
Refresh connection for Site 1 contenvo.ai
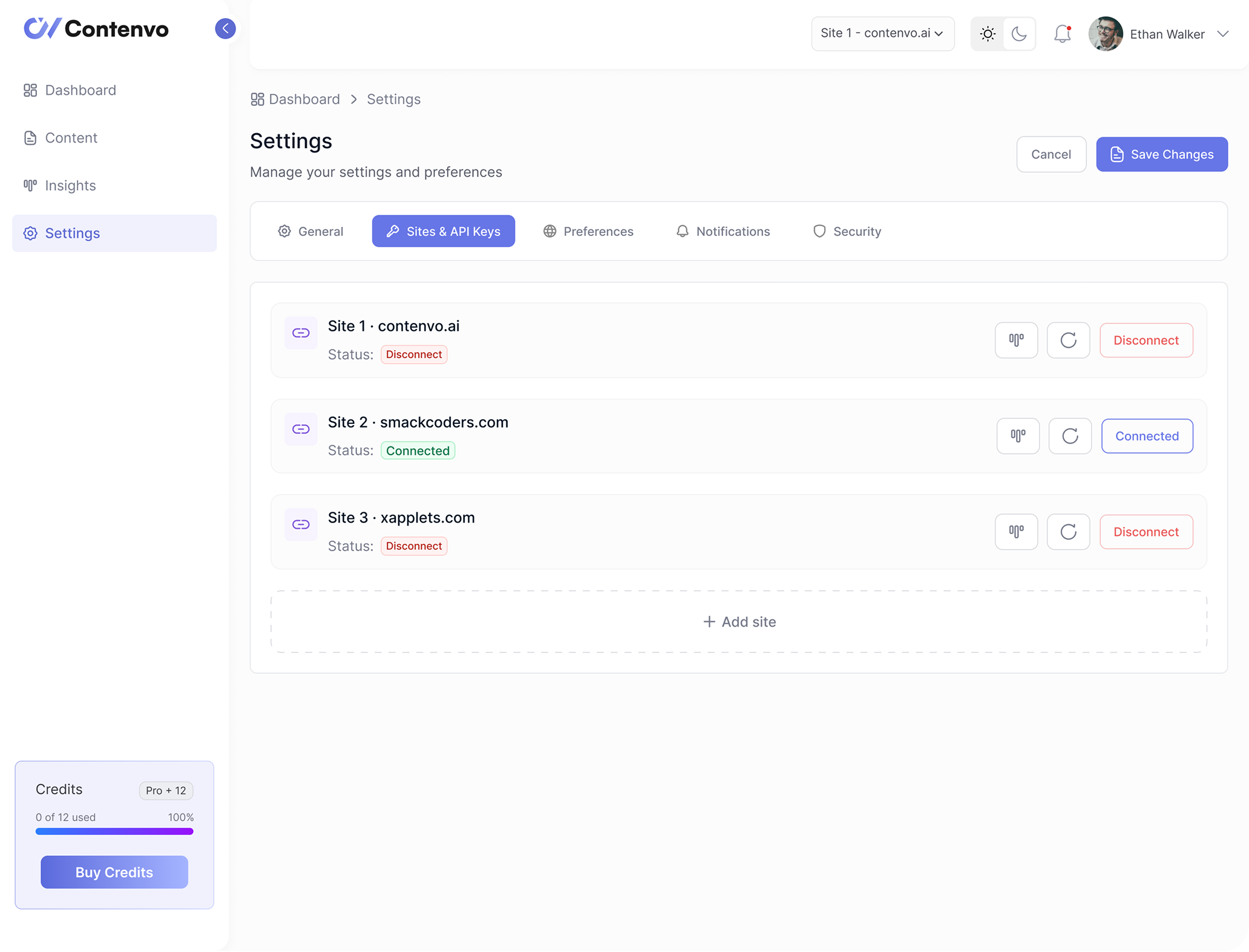[x=1068, y=340]
